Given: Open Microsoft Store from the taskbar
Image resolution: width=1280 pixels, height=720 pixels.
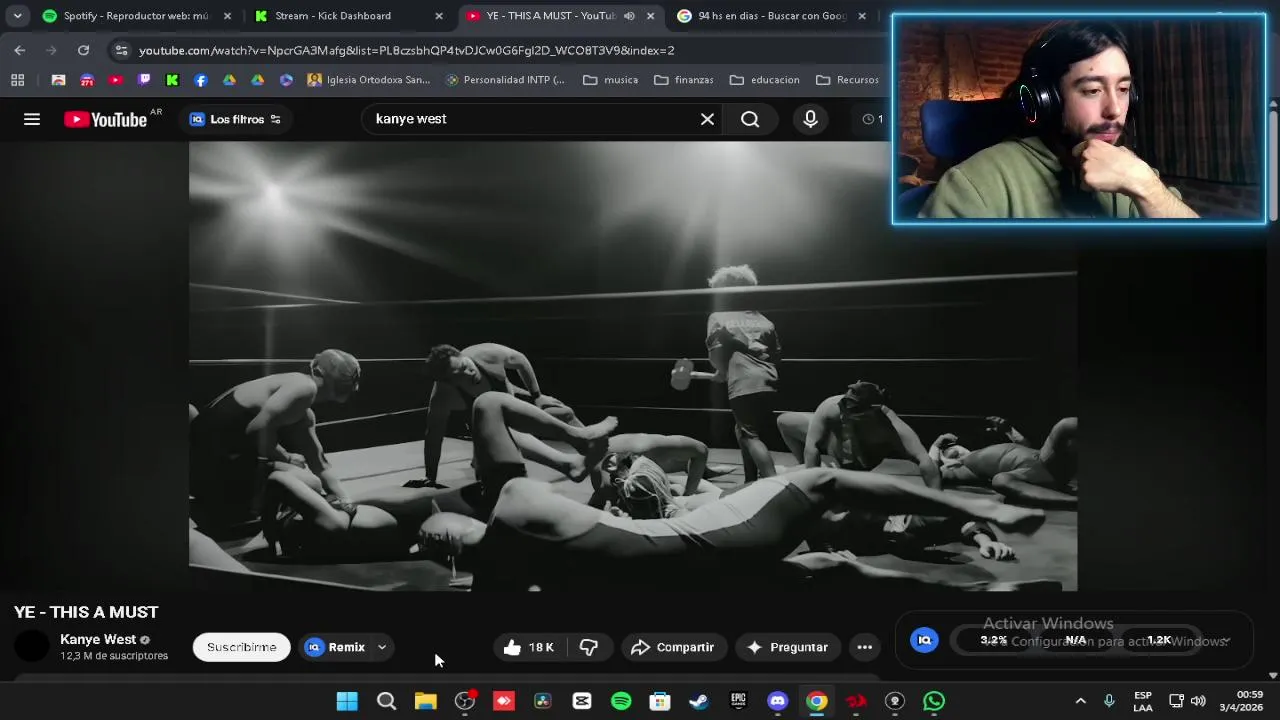Looking at the screenshot, I should point(660,701).
